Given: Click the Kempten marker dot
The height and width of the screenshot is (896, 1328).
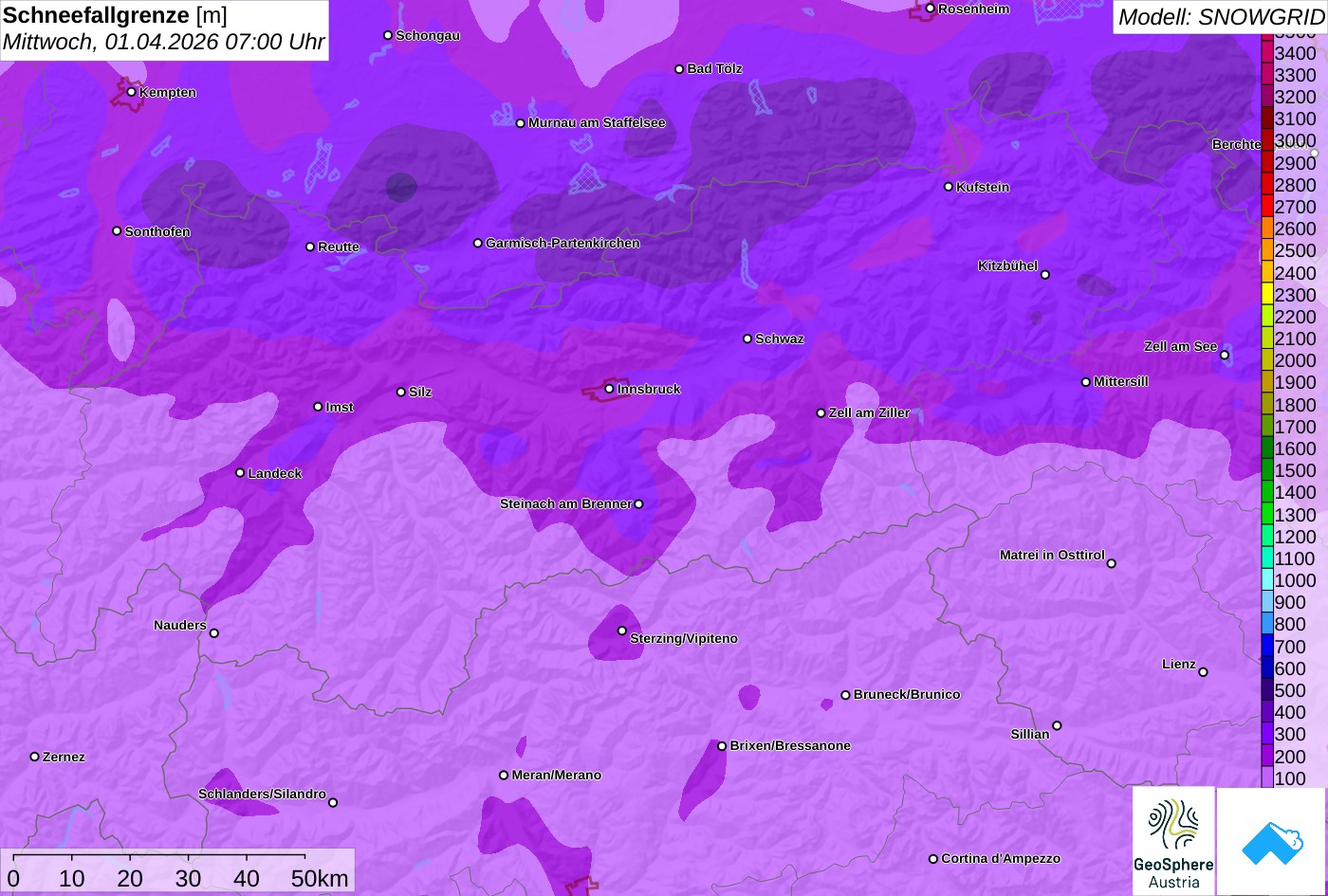Looking at the screenshot, I should click(x=132, y=92).
